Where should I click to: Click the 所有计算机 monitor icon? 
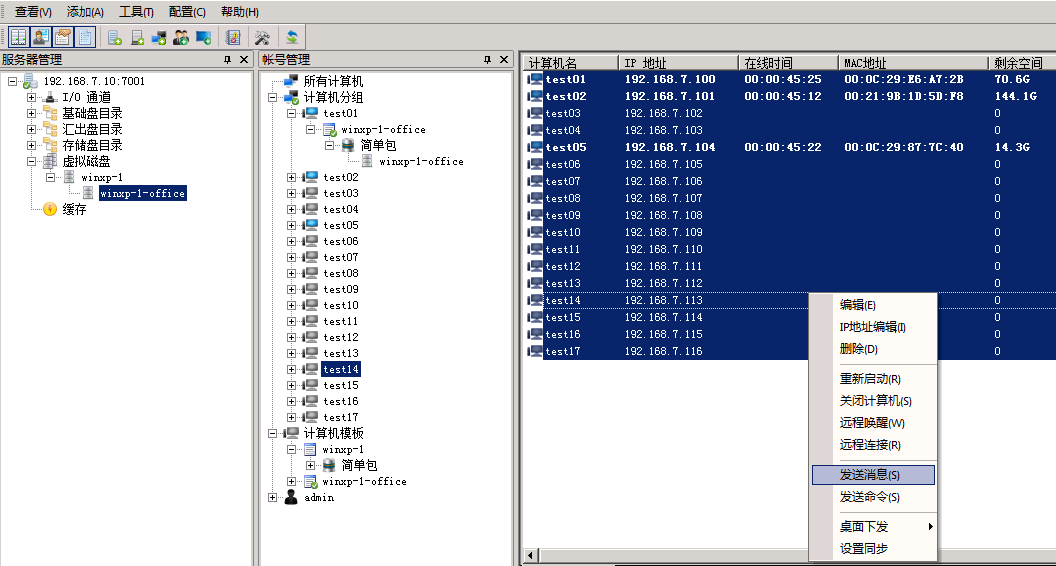[x=291, y=82]
